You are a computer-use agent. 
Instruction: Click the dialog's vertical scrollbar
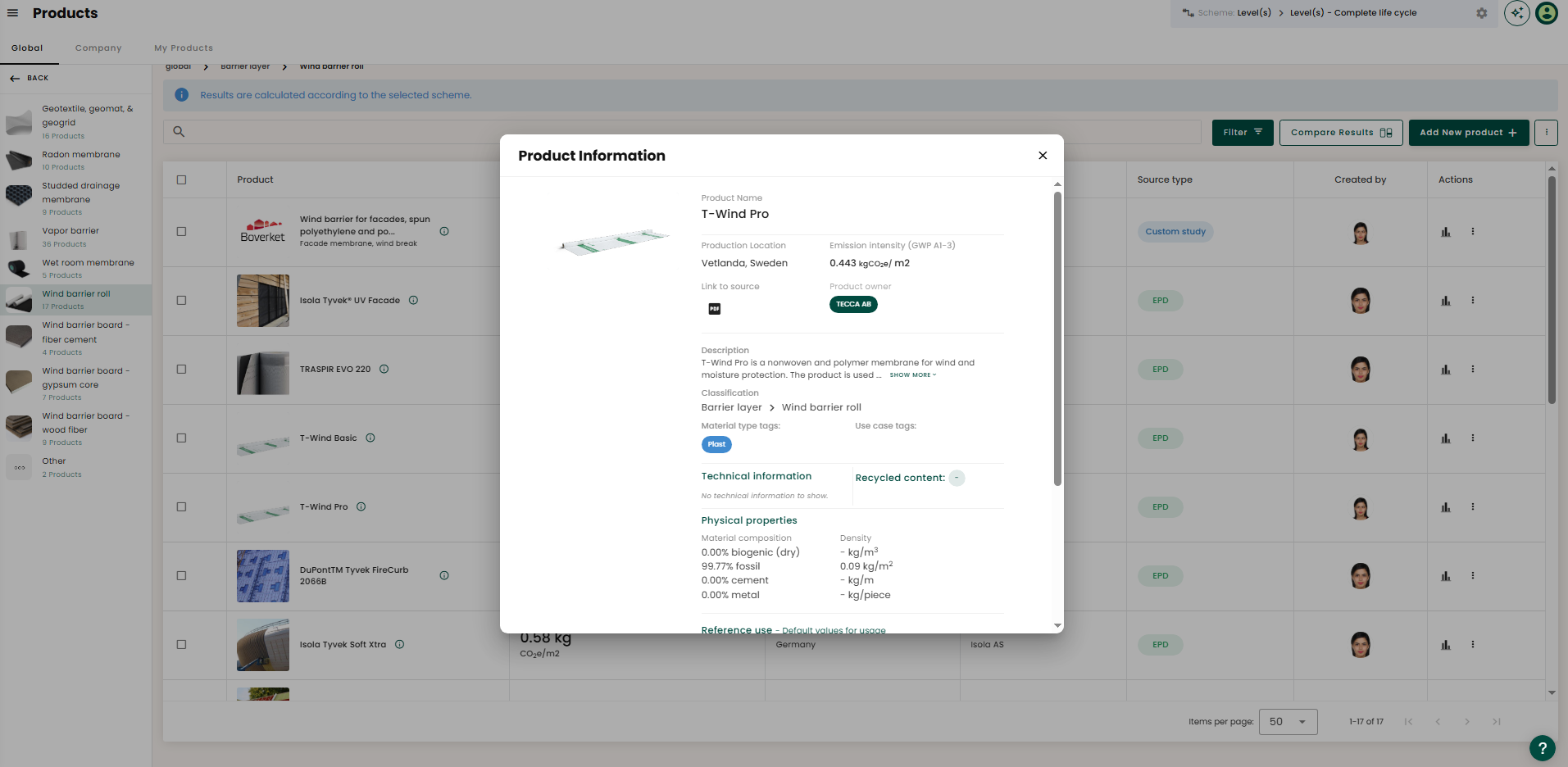1057,338
